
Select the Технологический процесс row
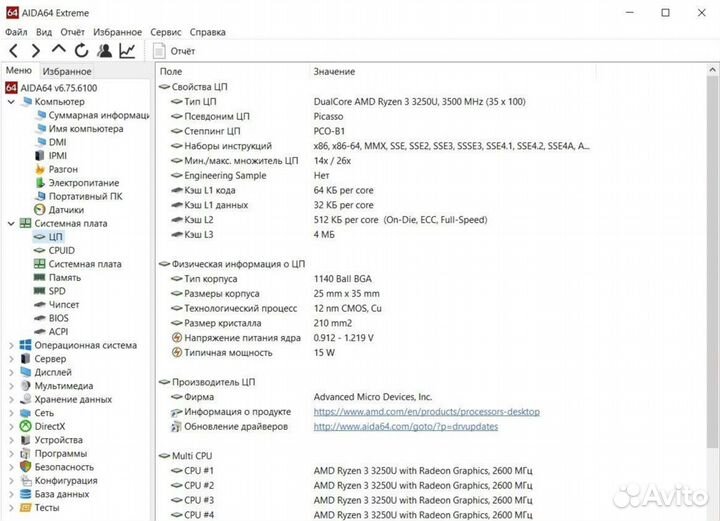pyautogui.click(x=276, y=308)
